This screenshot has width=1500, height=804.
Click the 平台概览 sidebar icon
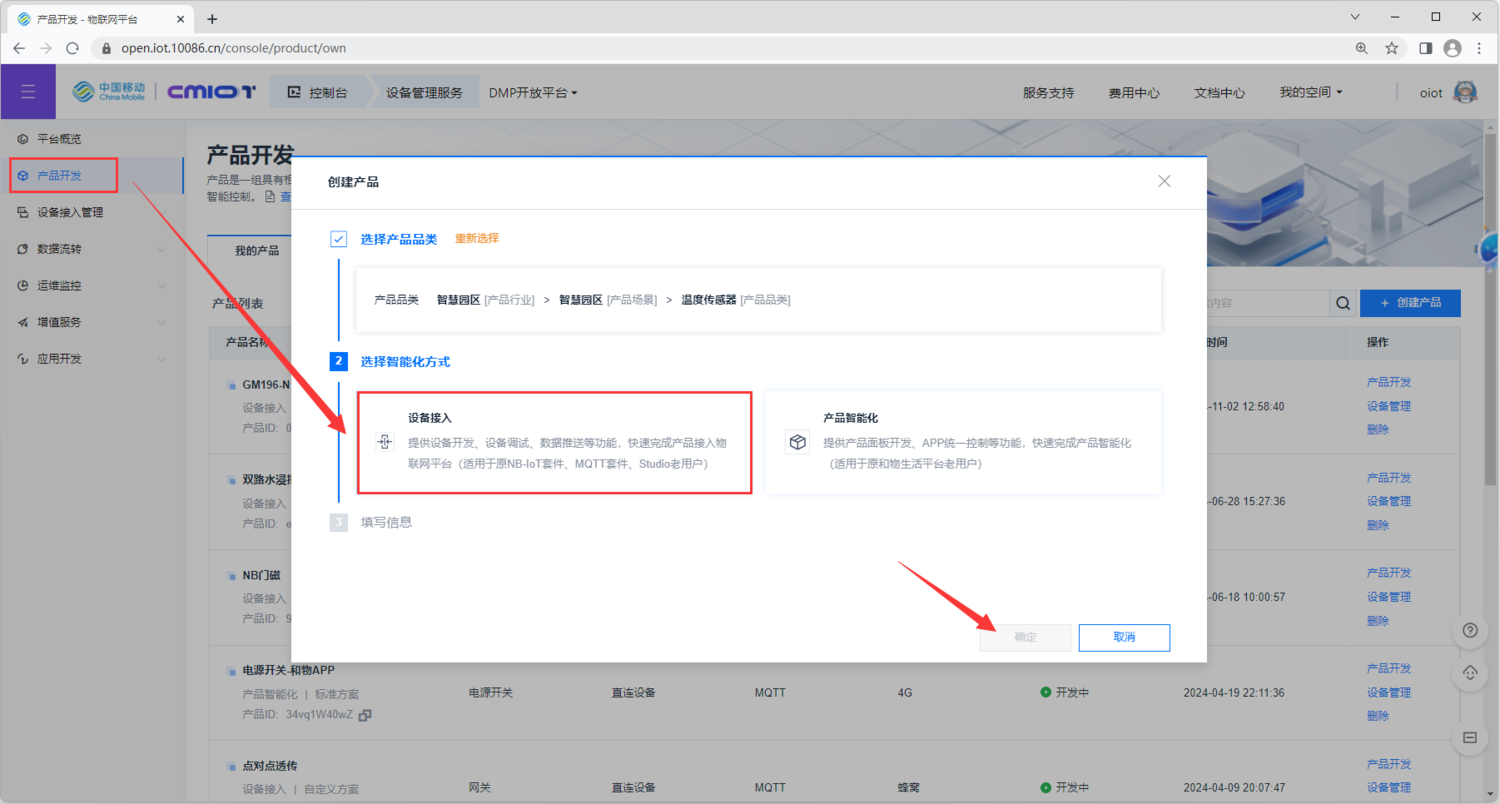point(22,138)
